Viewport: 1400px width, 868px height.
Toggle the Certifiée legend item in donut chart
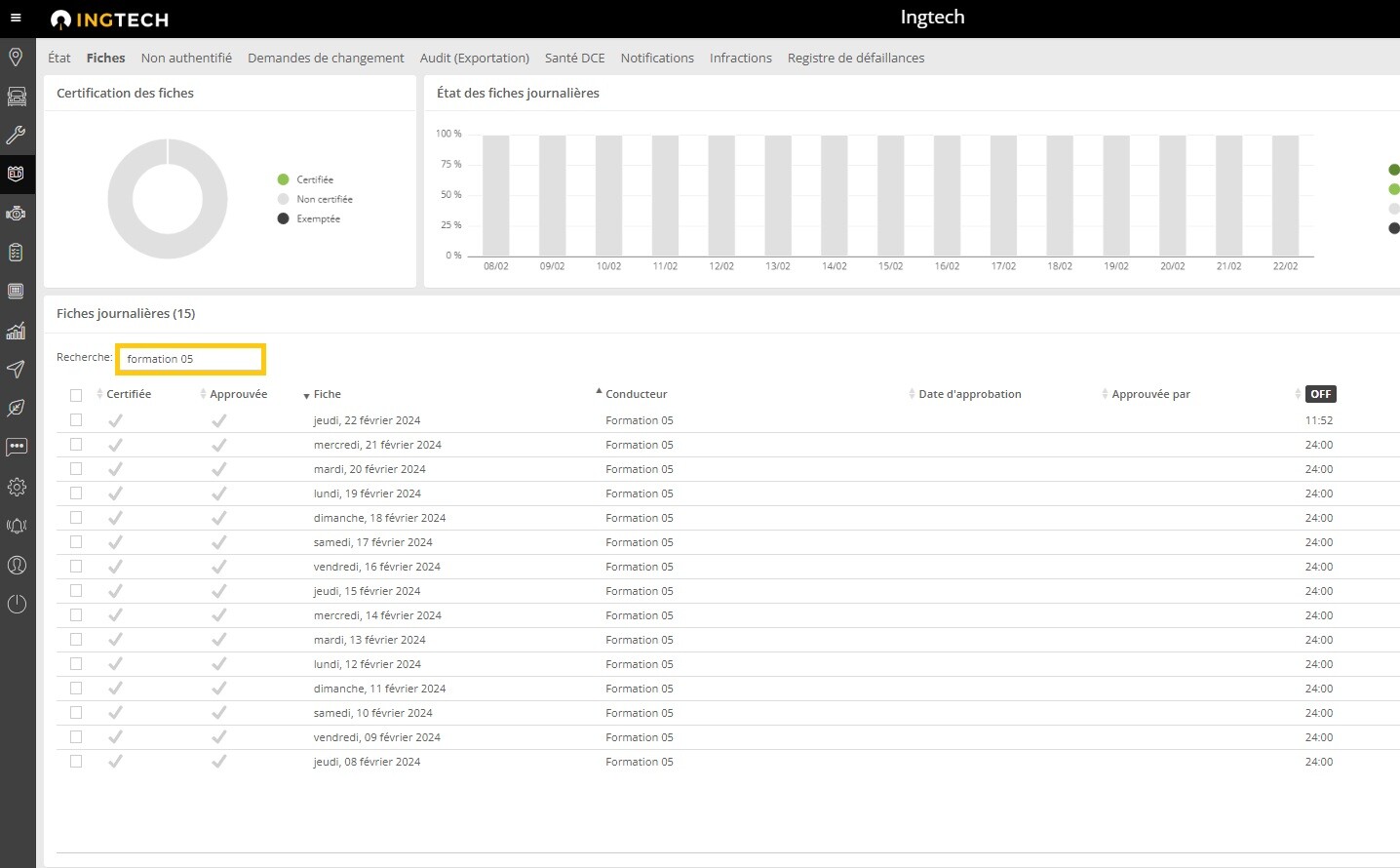tap(314, 179)
